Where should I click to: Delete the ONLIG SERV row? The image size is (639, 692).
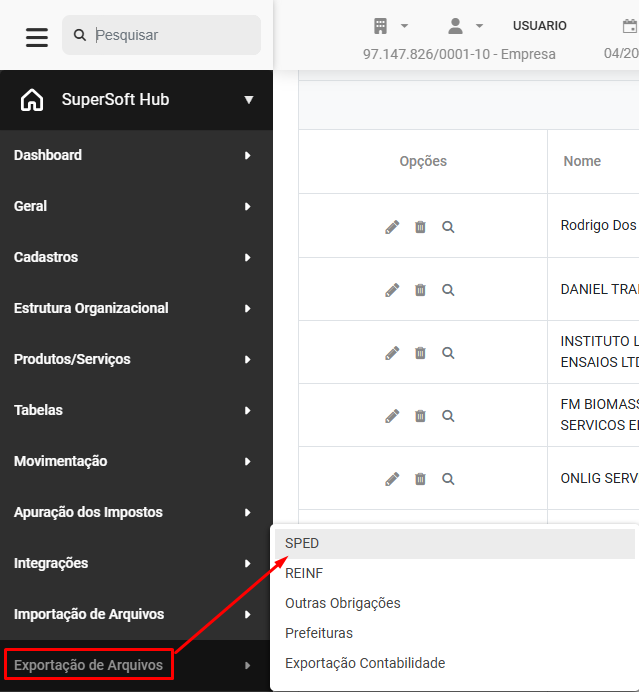pos(420,479)
